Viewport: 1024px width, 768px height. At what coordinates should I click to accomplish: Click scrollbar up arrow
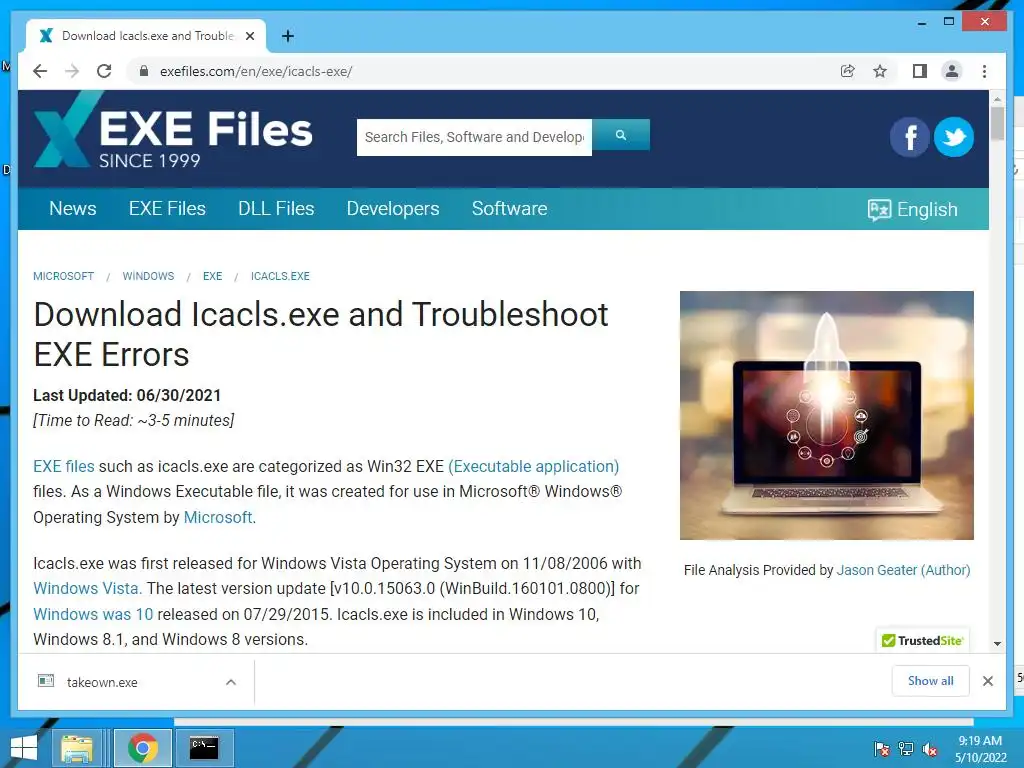[997, 99]
